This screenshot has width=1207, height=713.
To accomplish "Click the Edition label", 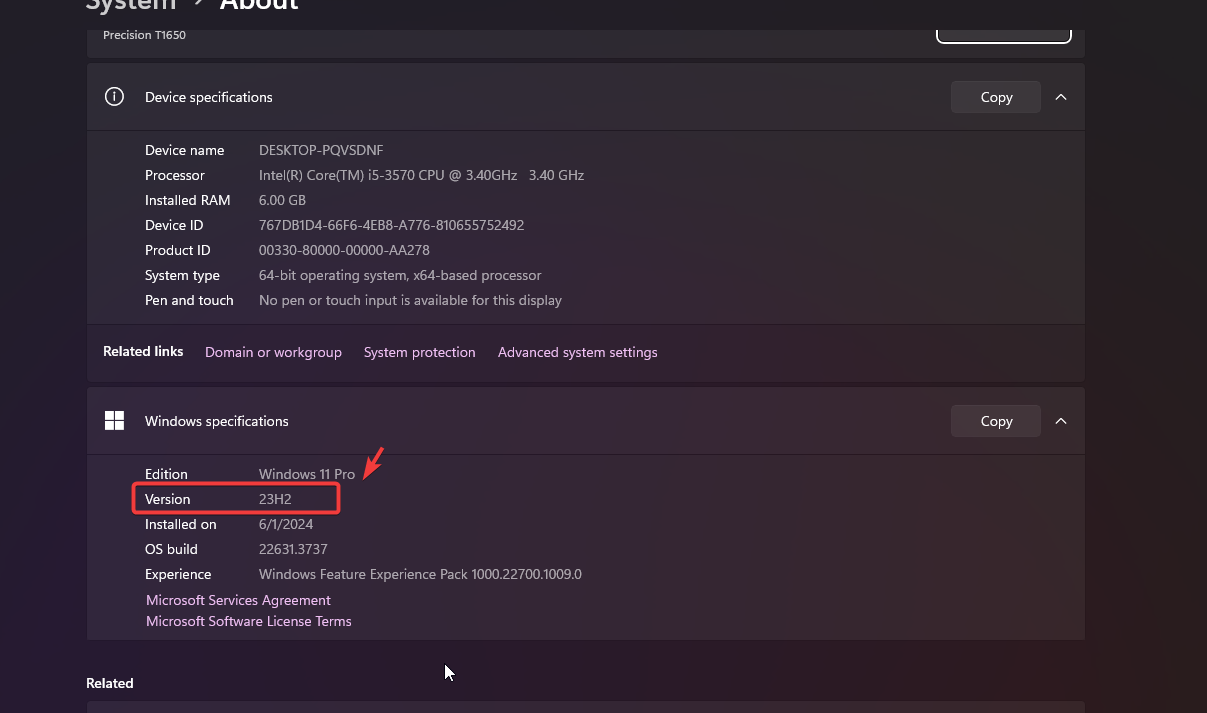I will click(x=166, y=474).
